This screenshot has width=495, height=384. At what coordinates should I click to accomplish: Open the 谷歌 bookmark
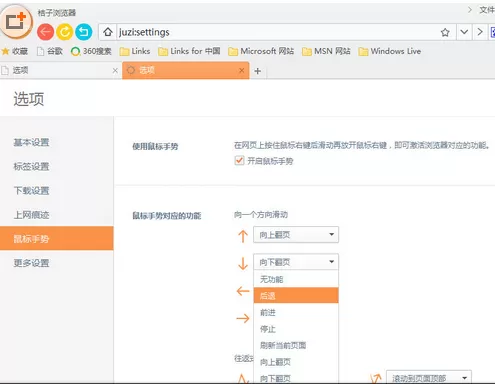click(x=50, y=51)
